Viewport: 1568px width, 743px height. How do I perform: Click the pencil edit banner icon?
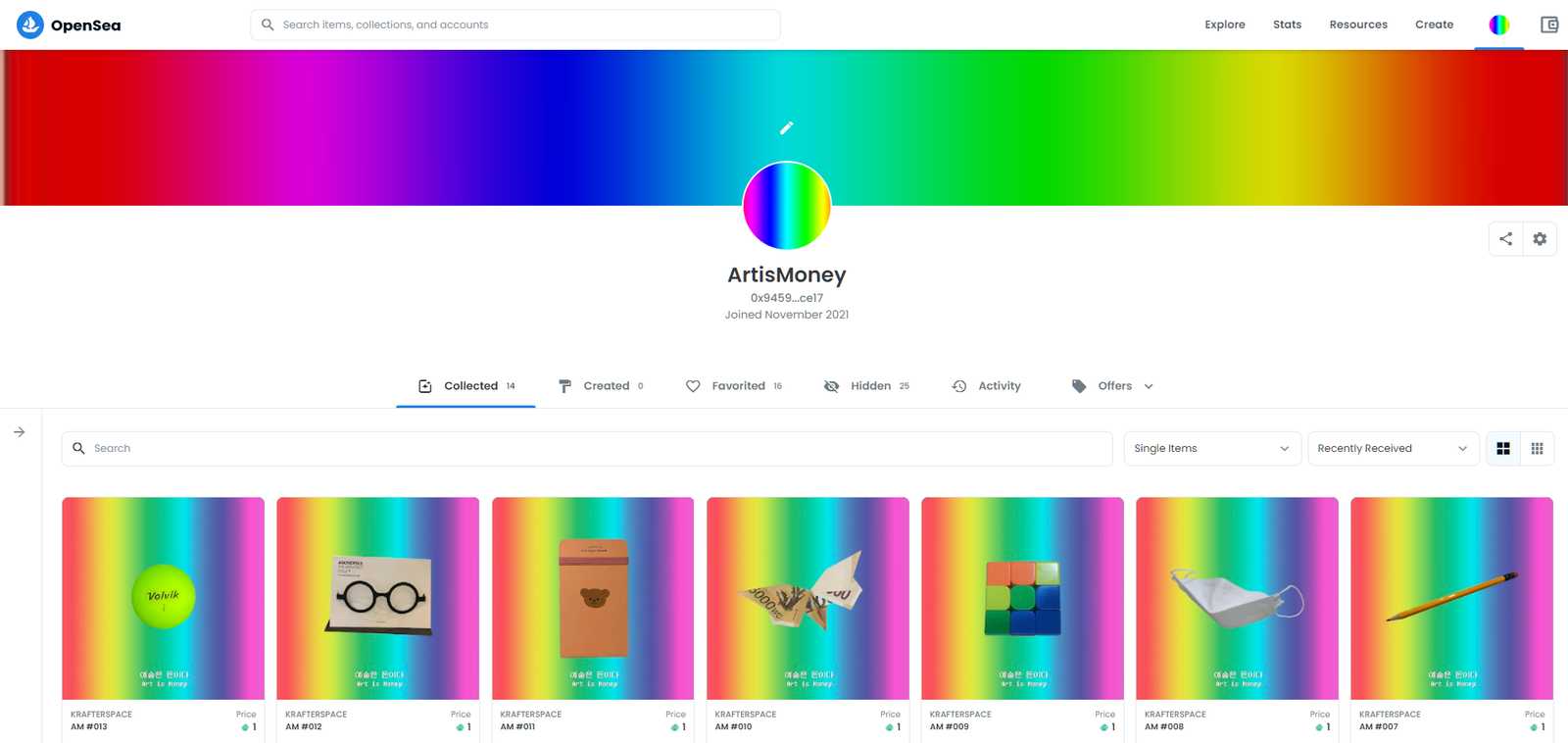(786, 127)
